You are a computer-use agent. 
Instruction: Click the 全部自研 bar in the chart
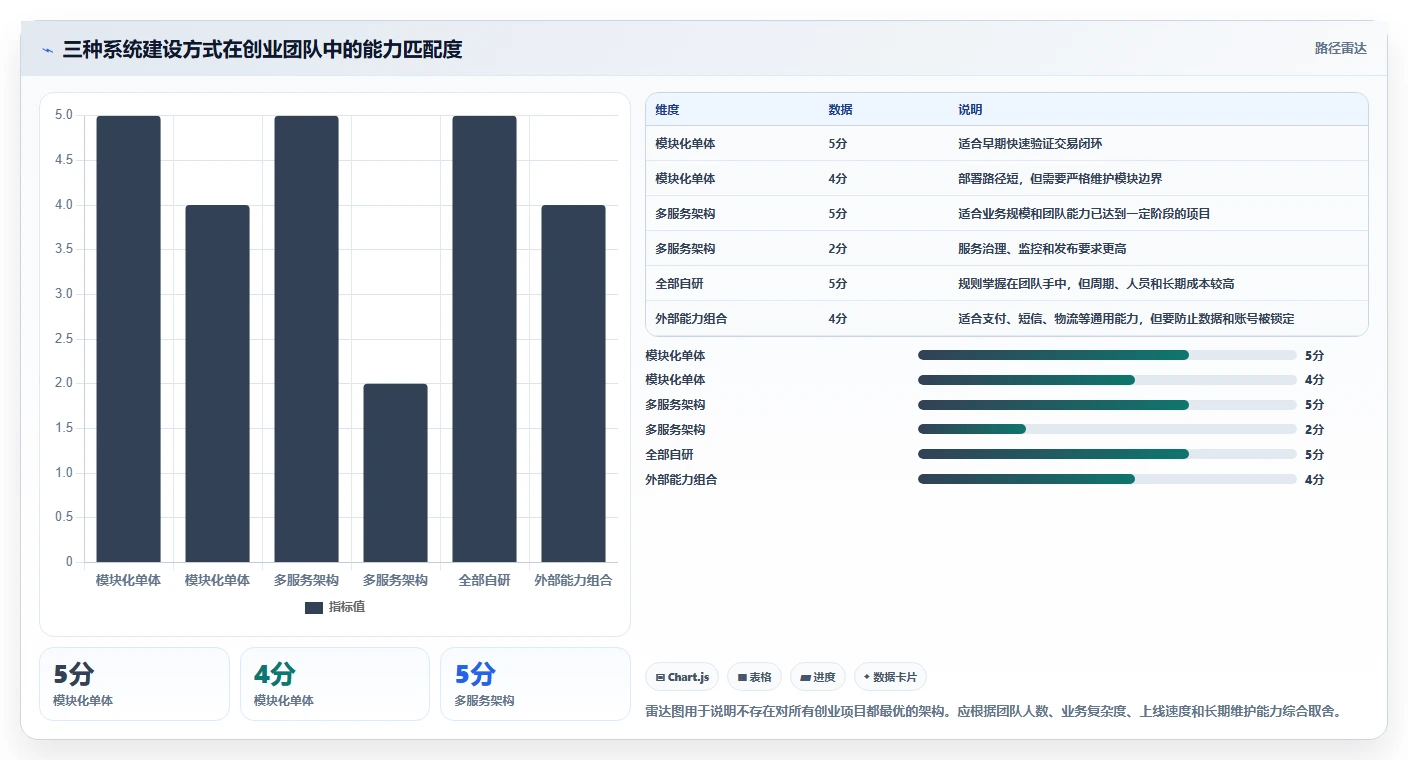pos(484,339)
